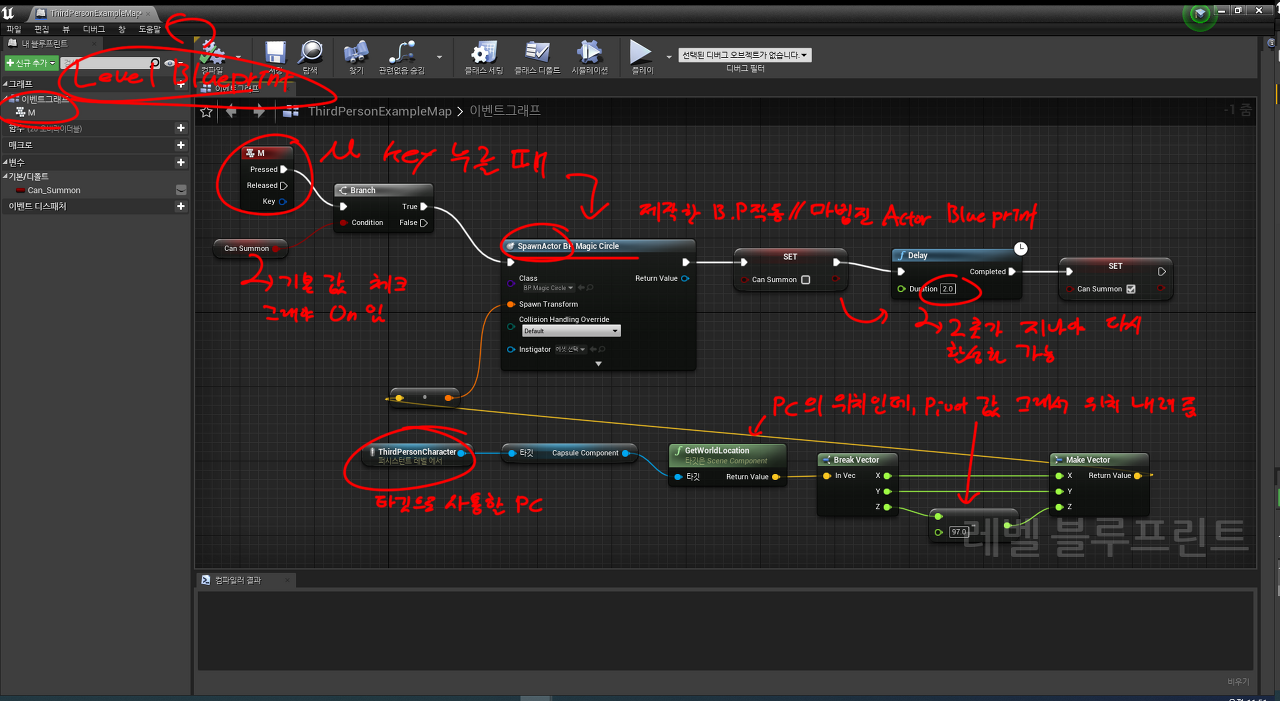
Task: Click the 신규 추가 (Add New) button
Action: click(30, 63)
